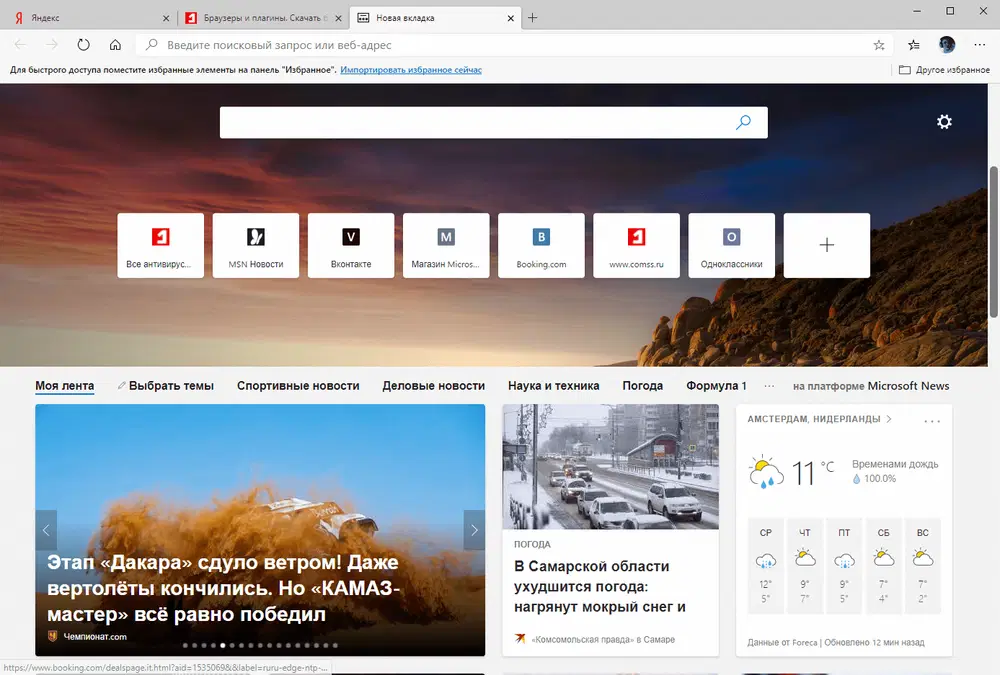The width and height of the screenshot is (1000, 675).
Task: Add current page to favorites via star icon
Action: click(877, 44)
